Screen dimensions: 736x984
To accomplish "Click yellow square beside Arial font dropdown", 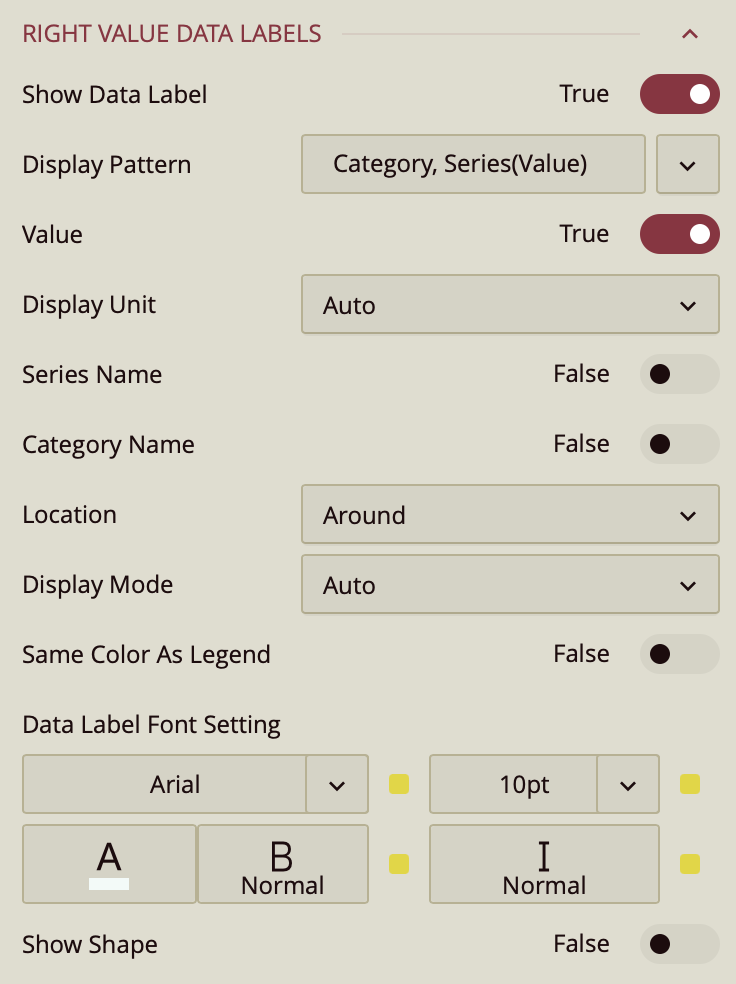I will [399, 784].
